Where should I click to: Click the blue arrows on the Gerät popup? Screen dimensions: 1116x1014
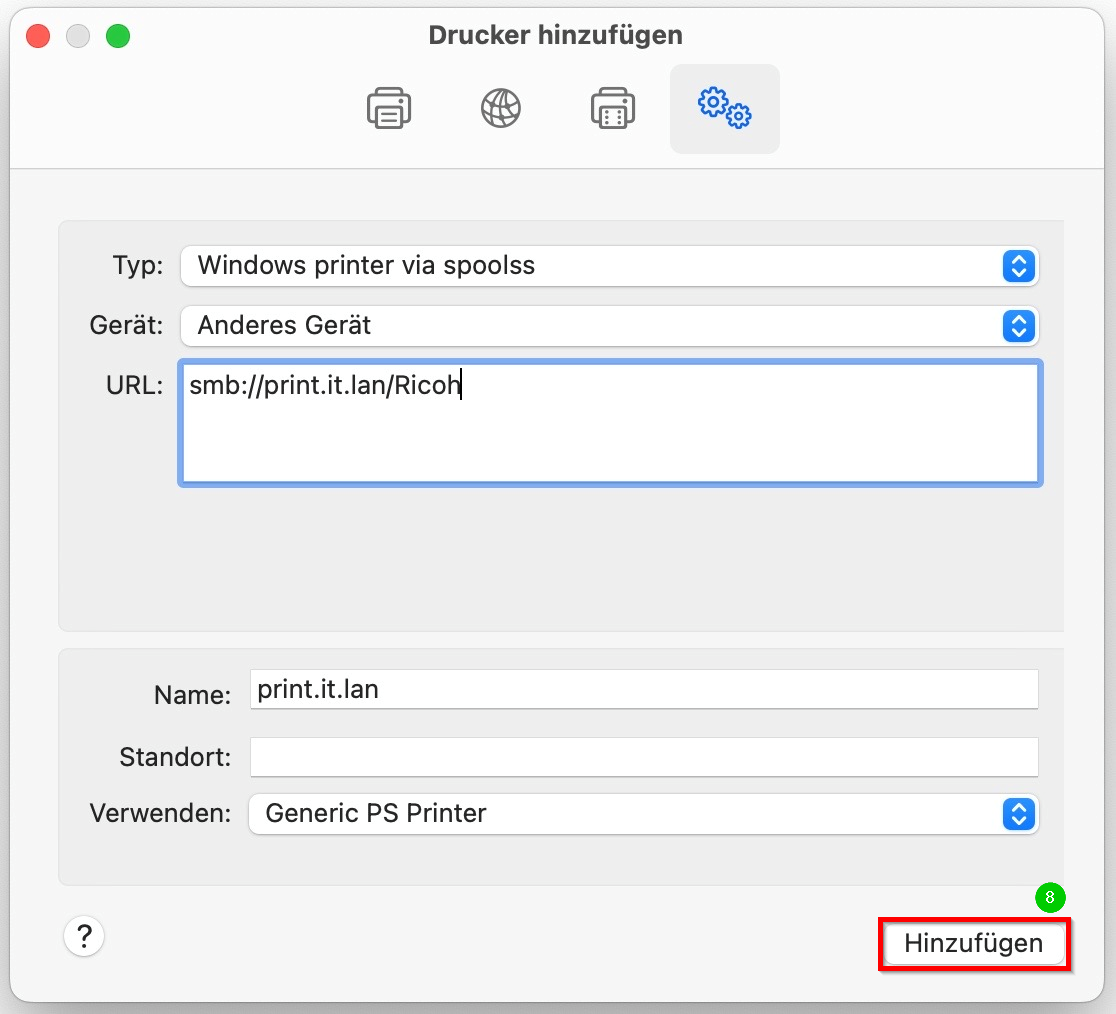click(x=1017, y=325)
